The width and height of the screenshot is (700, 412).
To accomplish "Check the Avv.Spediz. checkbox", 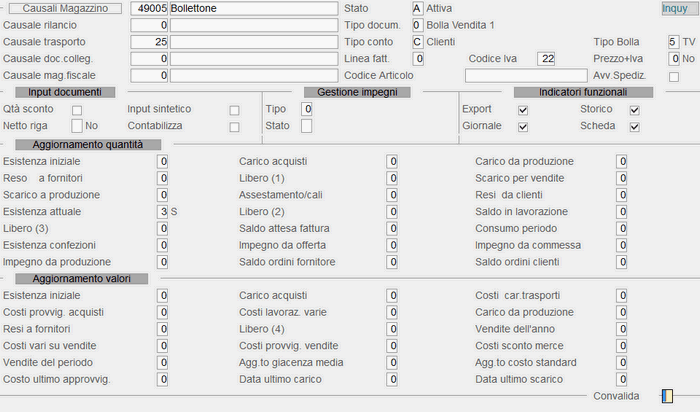I will pyautogui.click(x=674, y=77).
